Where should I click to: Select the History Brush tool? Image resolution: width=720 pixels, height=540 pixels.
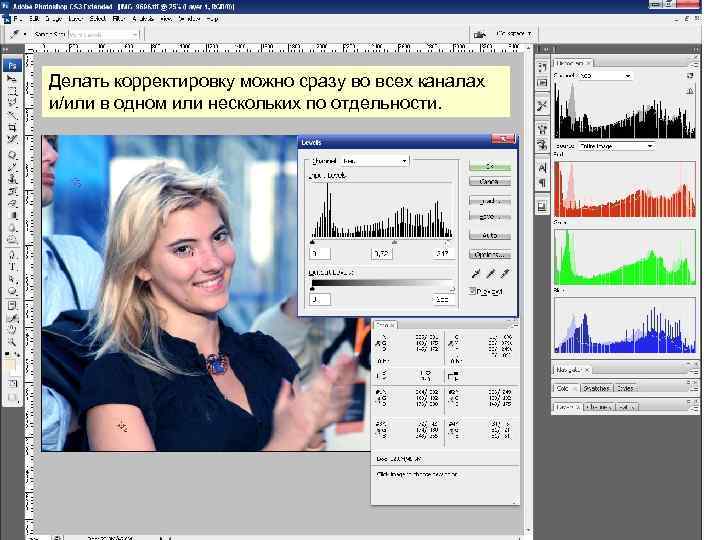click(x=12, y=191)
